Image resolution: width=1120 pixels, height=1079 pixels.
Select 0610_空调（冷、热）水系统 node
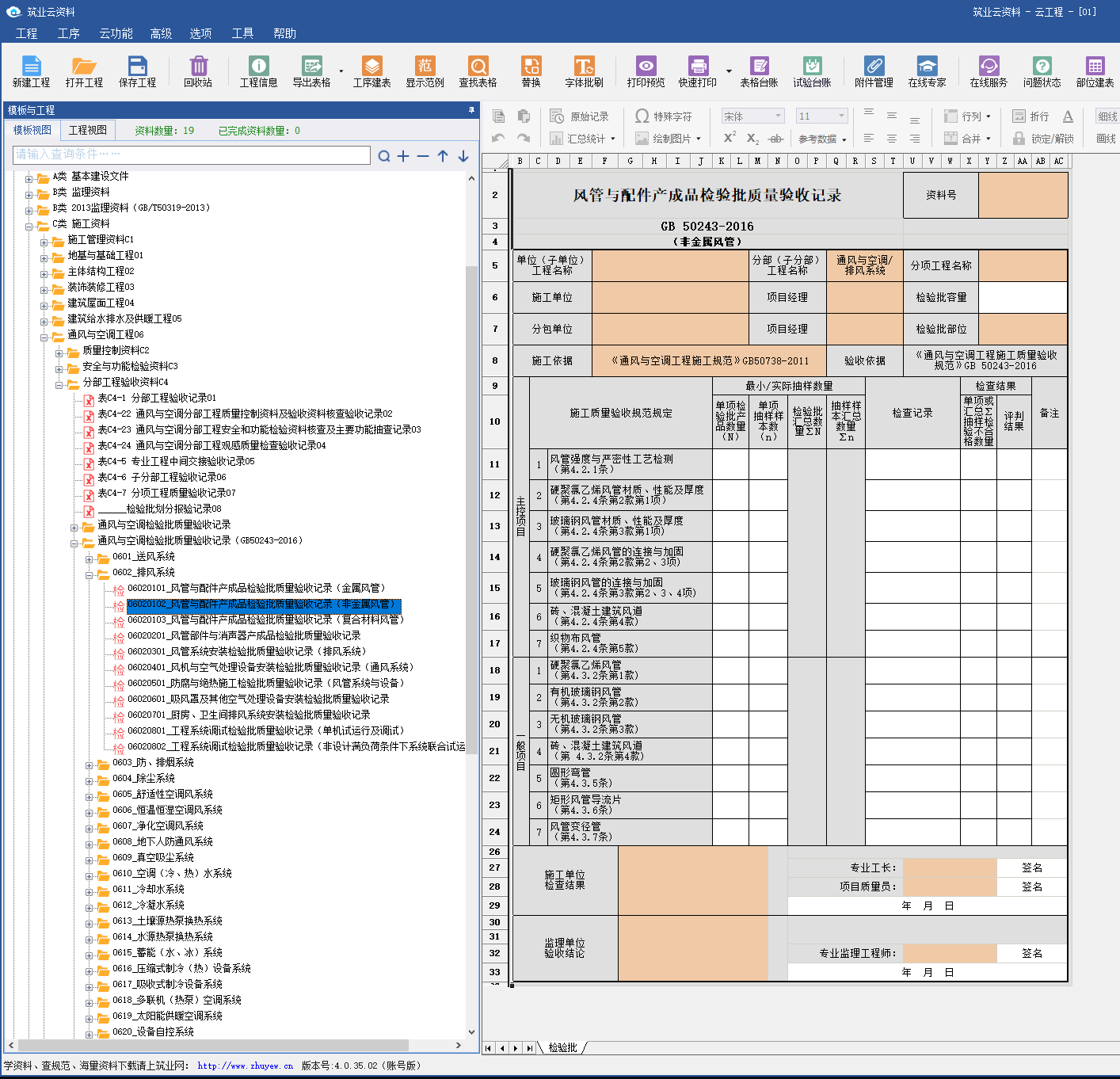172,873
